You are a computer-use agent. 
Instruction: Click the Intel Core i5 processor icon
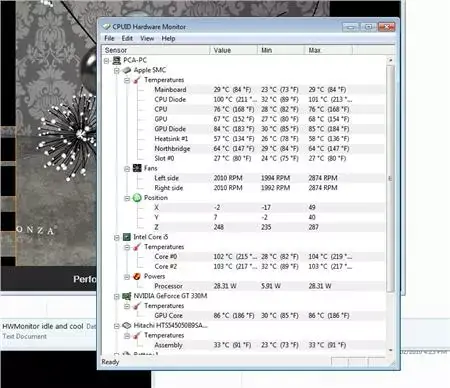[x=126, y=237]
